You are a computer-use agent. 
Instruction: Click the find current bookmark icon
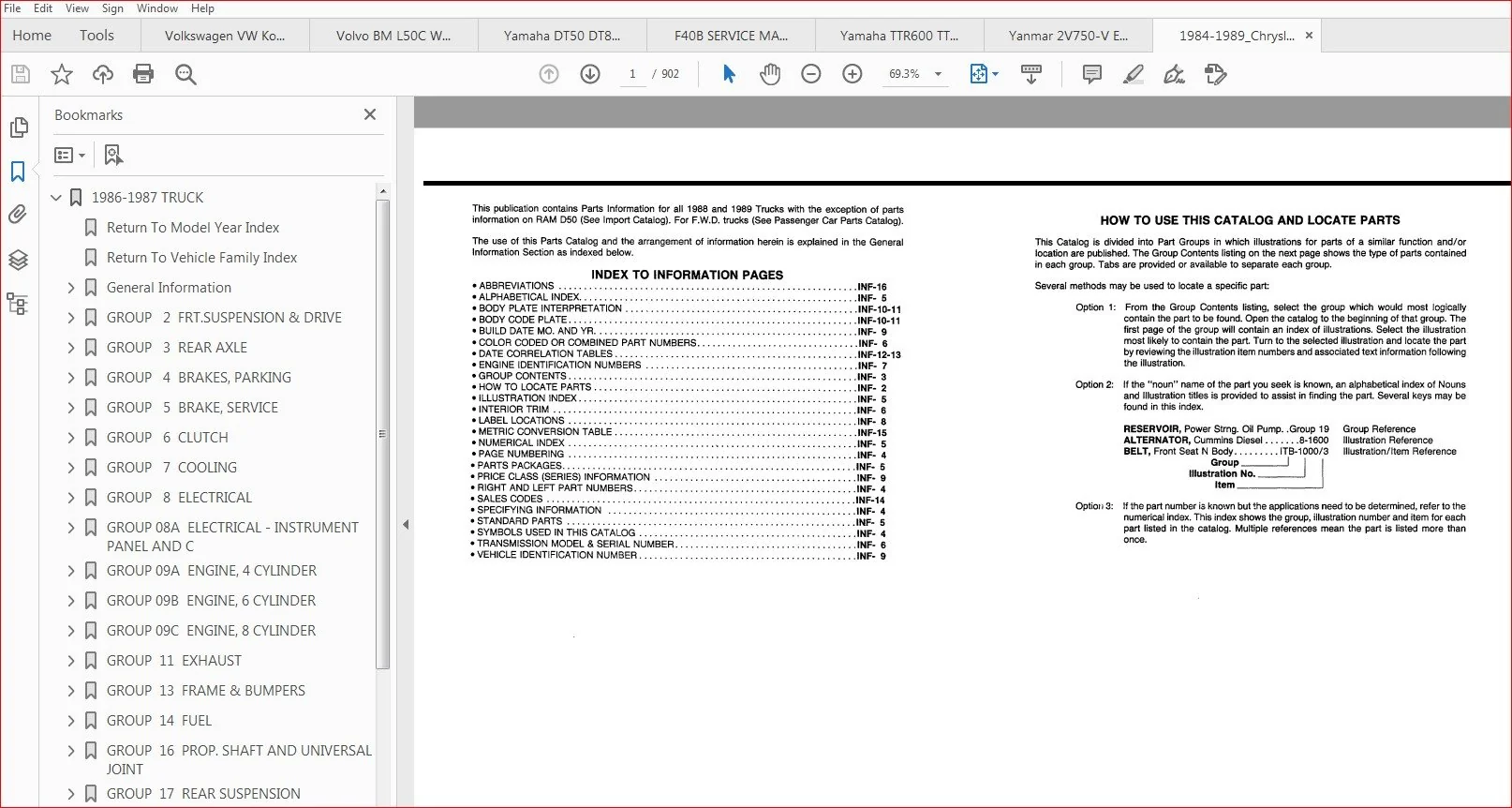pos(113,155)
